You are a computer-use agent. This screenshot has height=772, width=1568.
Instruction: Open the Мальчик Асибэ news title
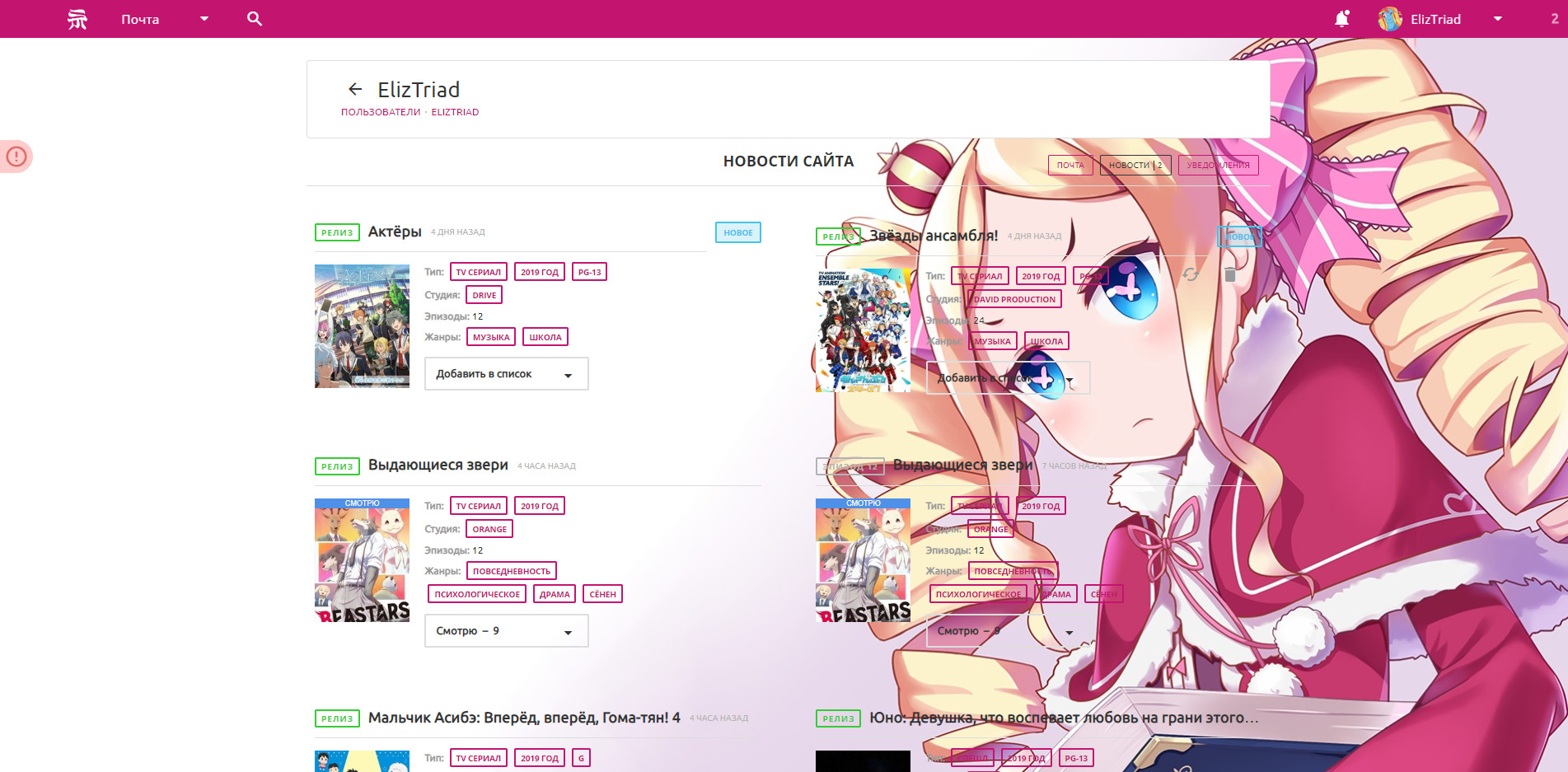pyautogui.click(x=524, y=718)
